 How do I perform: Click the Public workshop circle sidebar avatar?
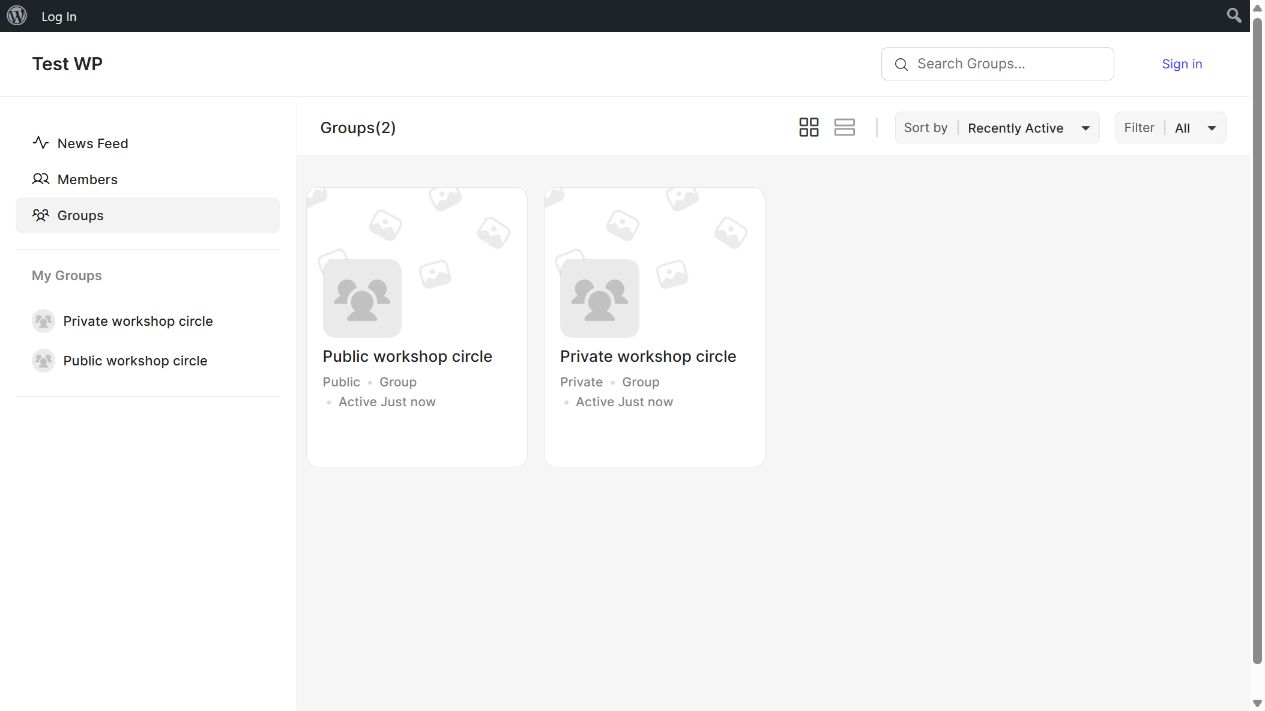tap(43, 361)
